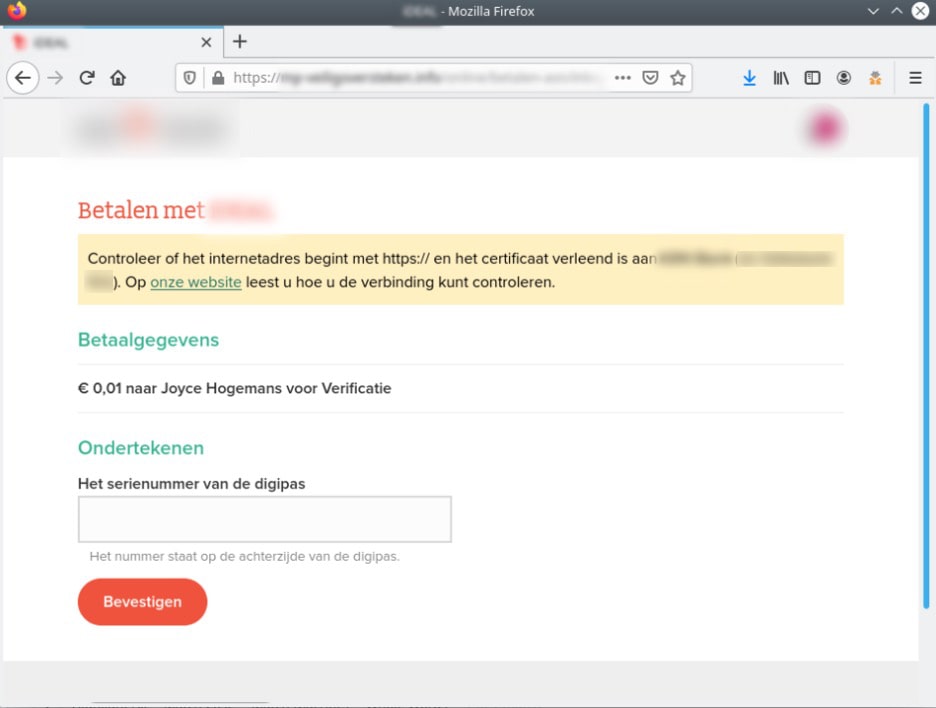Open the 'onze website' link
The width and height of the screenshot is (936, 708).
tap(195, 282)
